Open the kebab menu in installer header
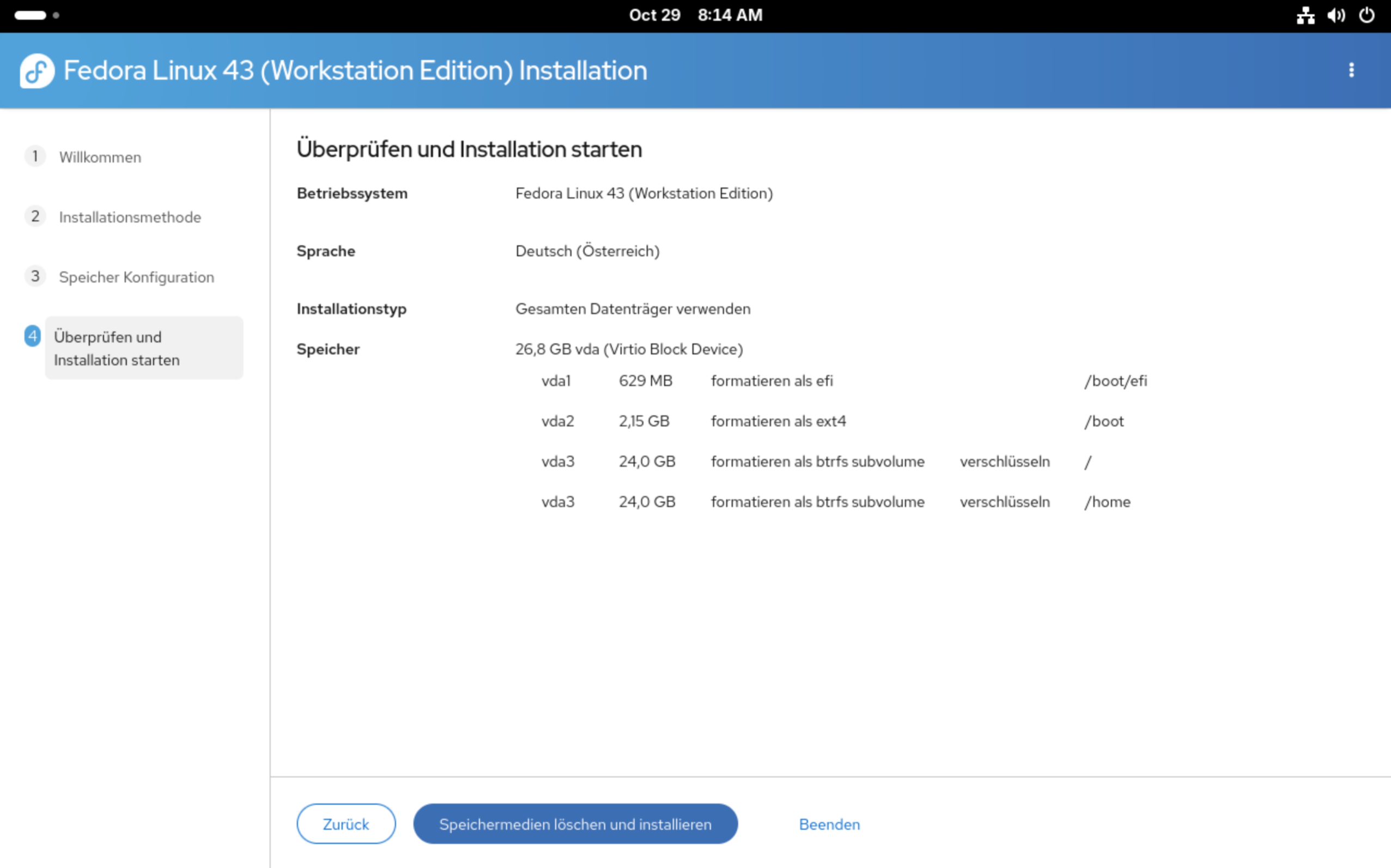Image resolution: width=1391 pixels, height=868 pixels. coord(1351,70)
